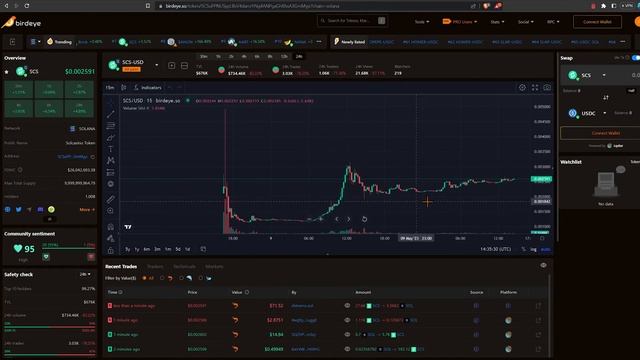Viewport: 640px width, 360px height.
Task: Open Stats dropdown in header
Action: [x=497, y=22]
